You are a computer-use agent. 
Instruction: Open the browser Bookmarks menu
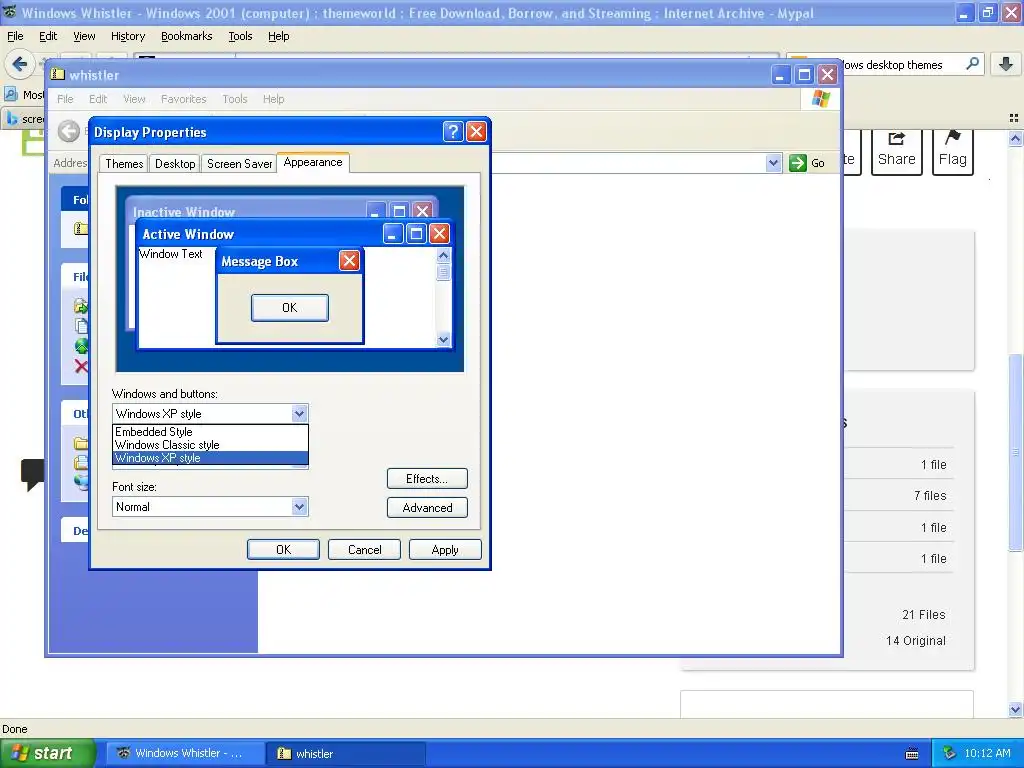[x=187, y=36]
